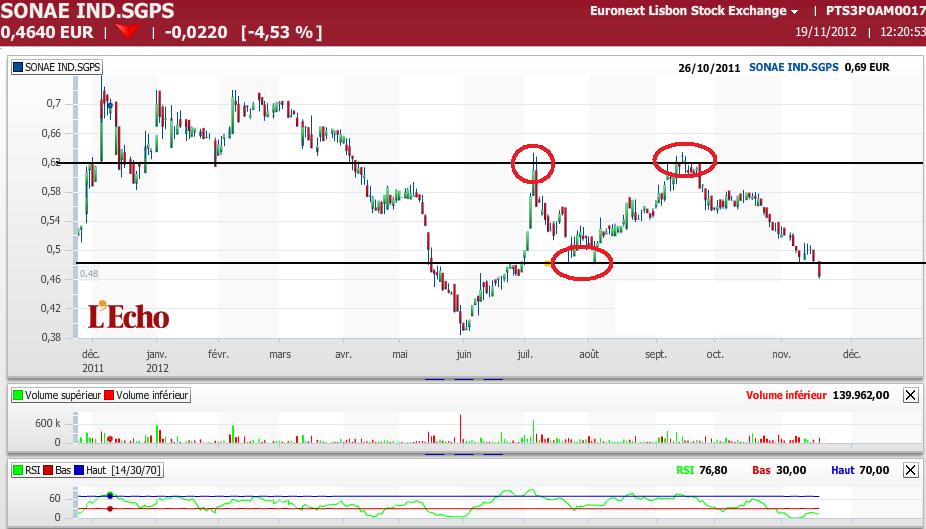Click the blue marker dot on price chart

pyautogui.click(x=110, y=106)
